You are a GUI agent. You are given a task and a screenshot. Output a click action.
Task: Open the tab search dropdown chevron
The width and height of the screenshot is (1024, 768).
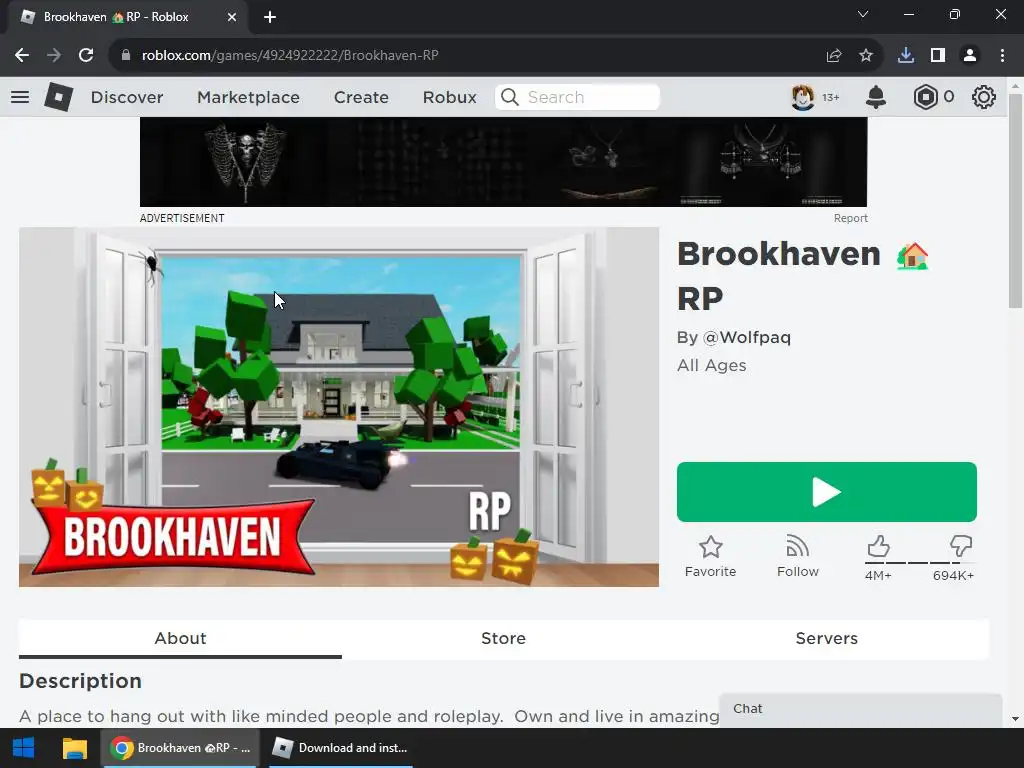point(863,14)
